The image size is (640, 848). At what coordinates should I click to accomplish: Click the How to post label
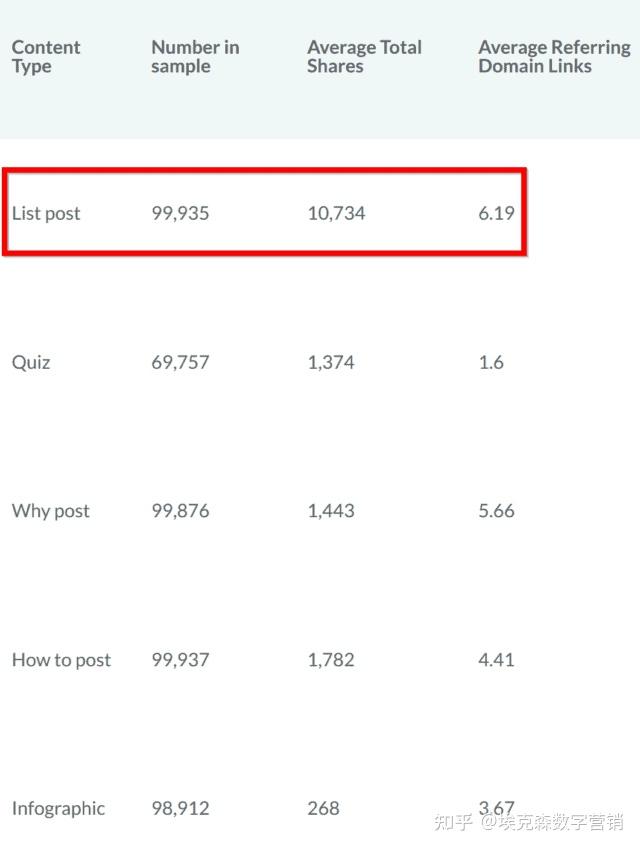(62, 660)
